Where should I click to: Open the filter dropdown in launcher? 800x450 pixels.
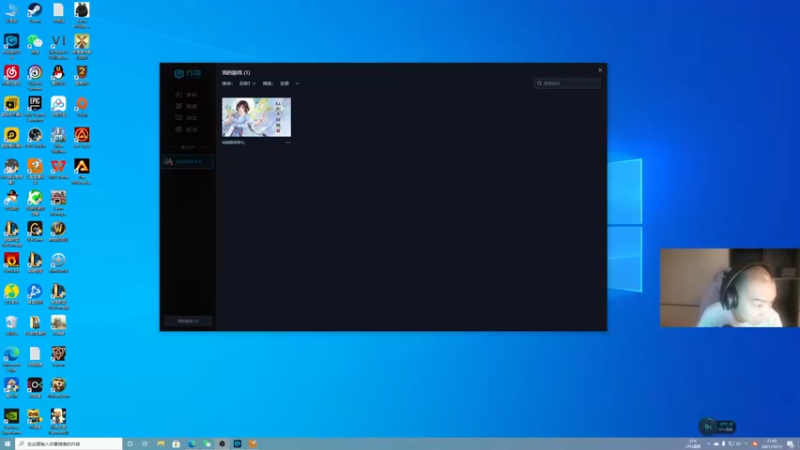coord(289,83)
